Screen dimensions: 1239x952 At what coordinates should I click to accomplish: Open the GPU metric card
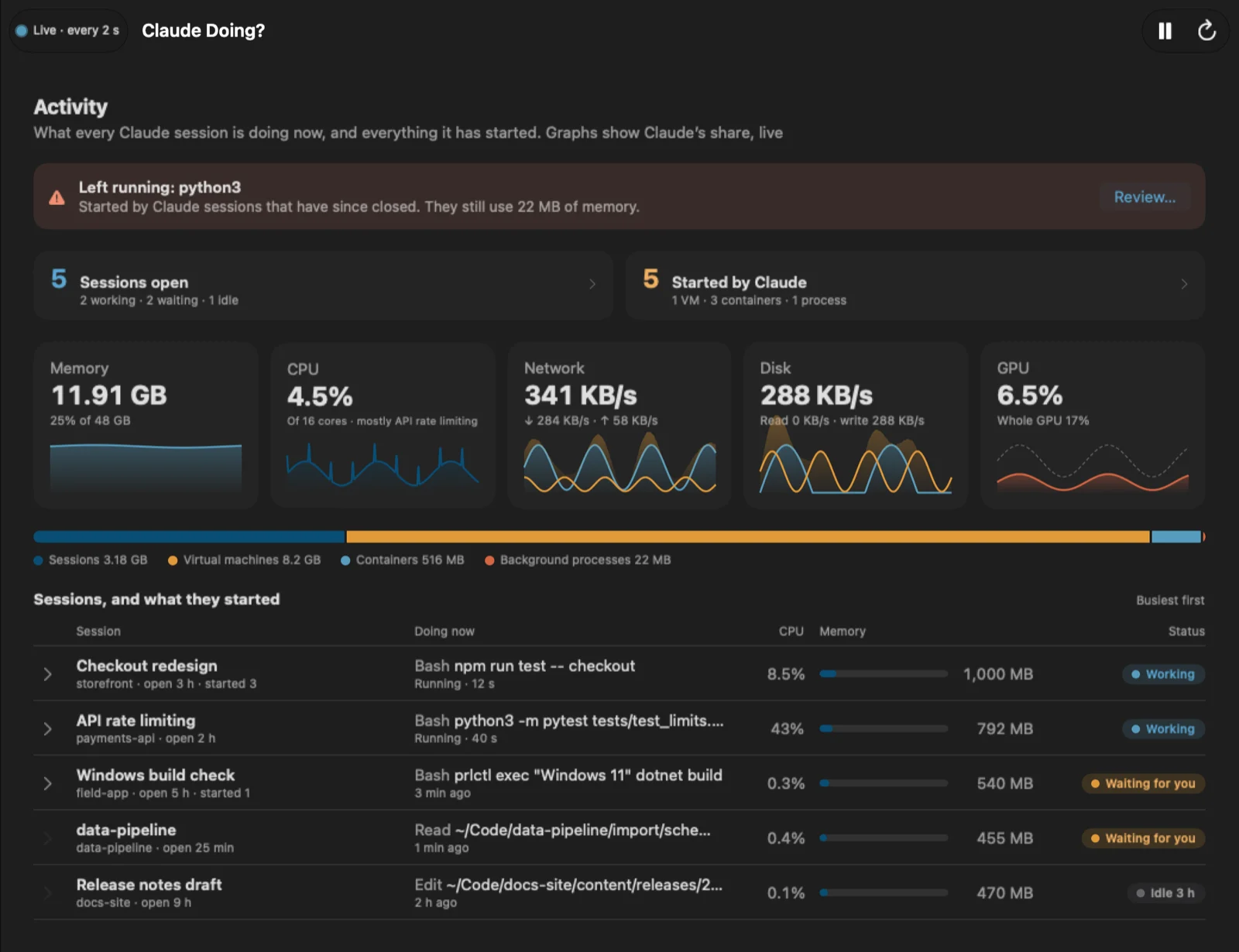click(1093, 426)
